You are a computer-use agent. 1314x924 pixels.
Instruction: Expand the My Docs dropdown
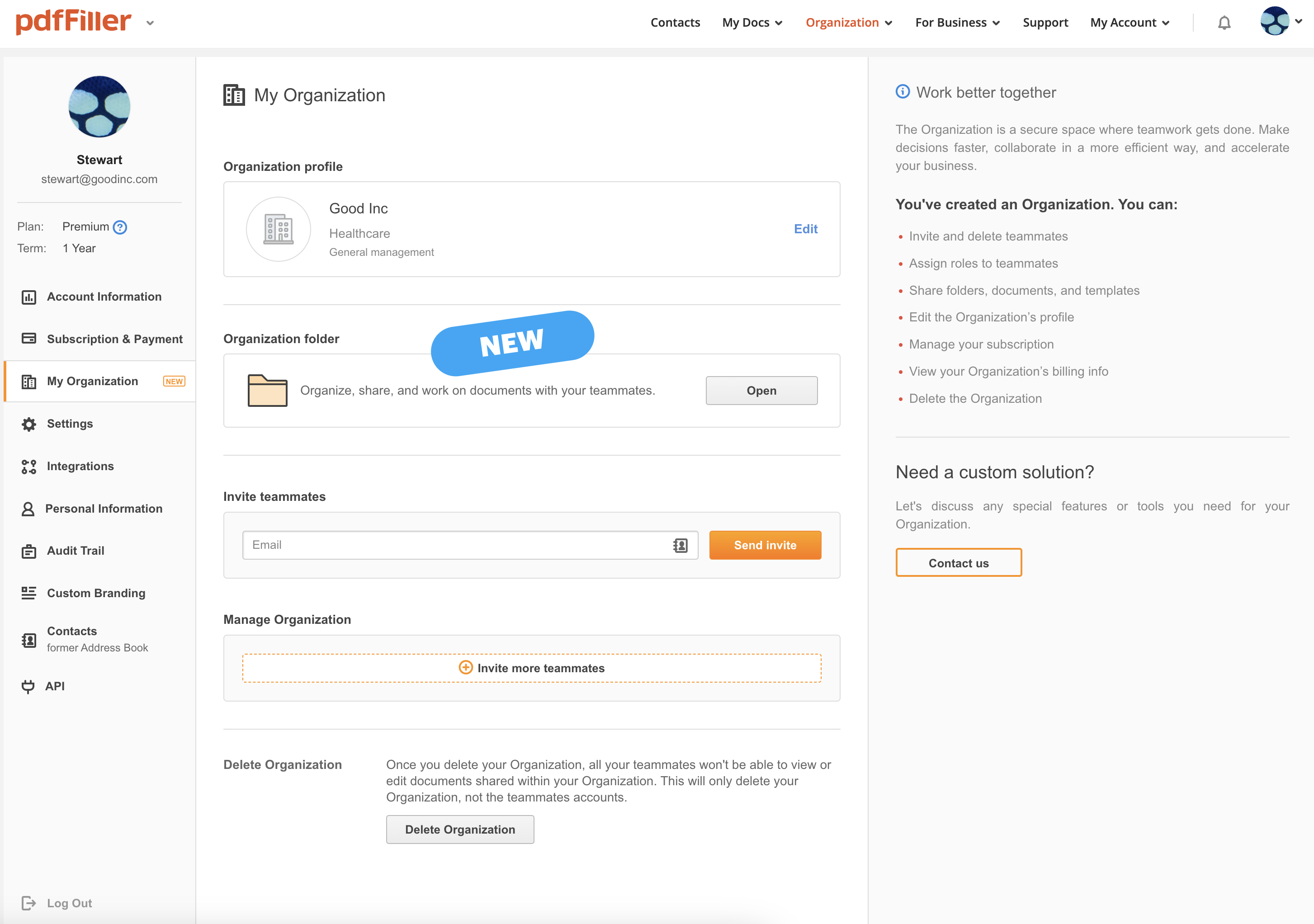click(x=752, y=23)
